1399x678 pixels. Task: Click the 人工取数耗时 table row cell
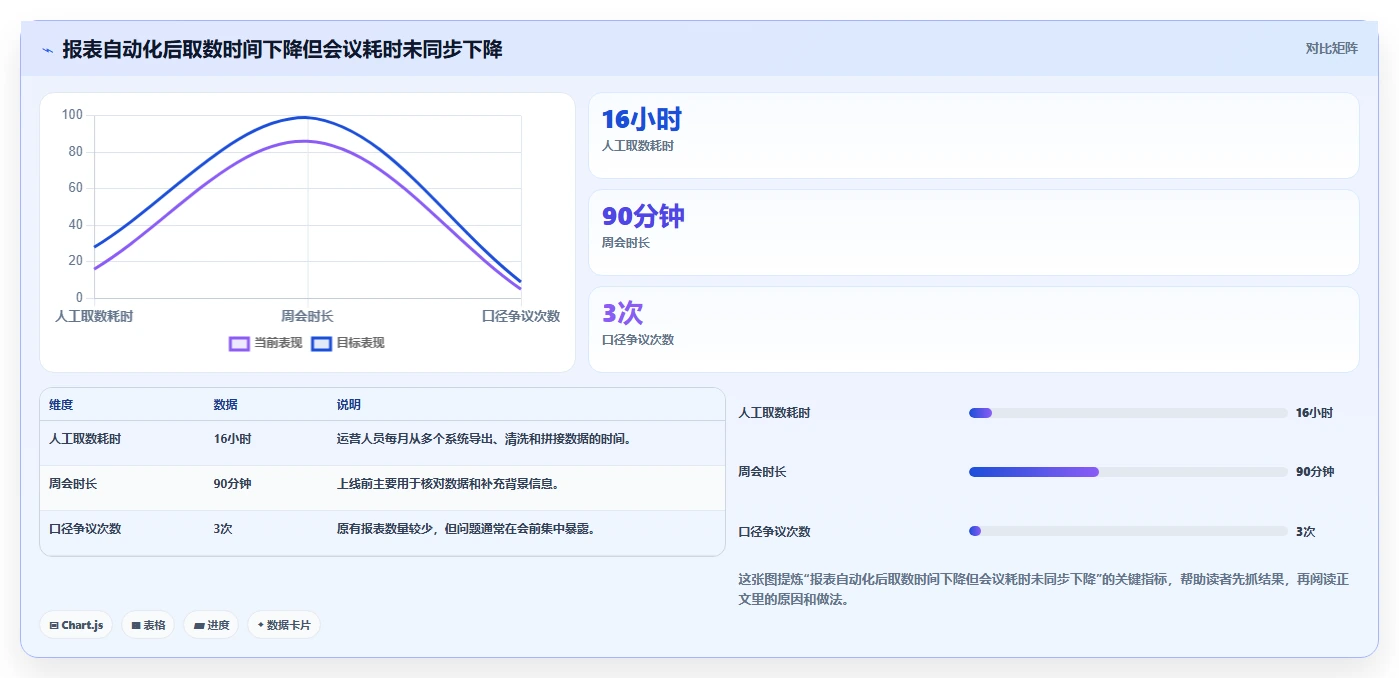pos(85,439)
